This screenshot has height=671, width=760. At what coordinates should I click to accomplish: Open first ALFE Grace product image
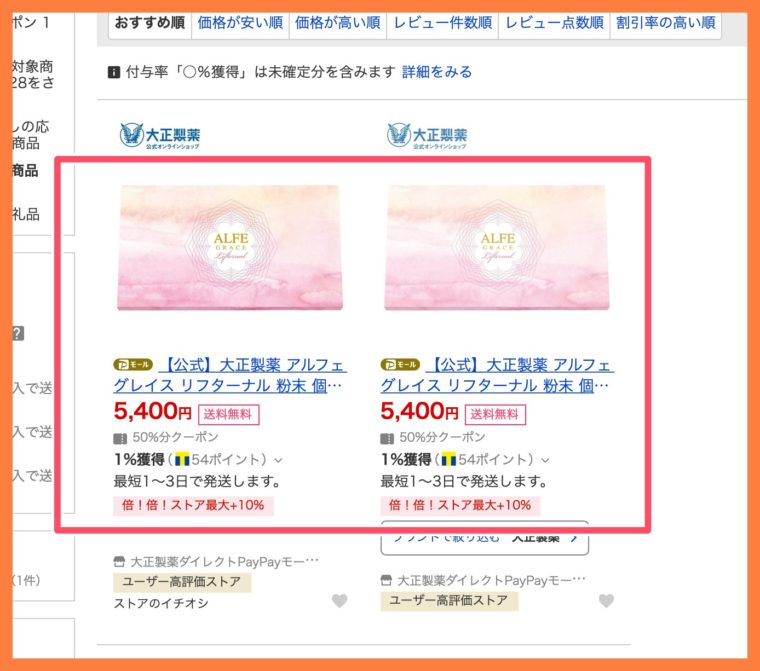pyautogui.click(x=230, y=247)
